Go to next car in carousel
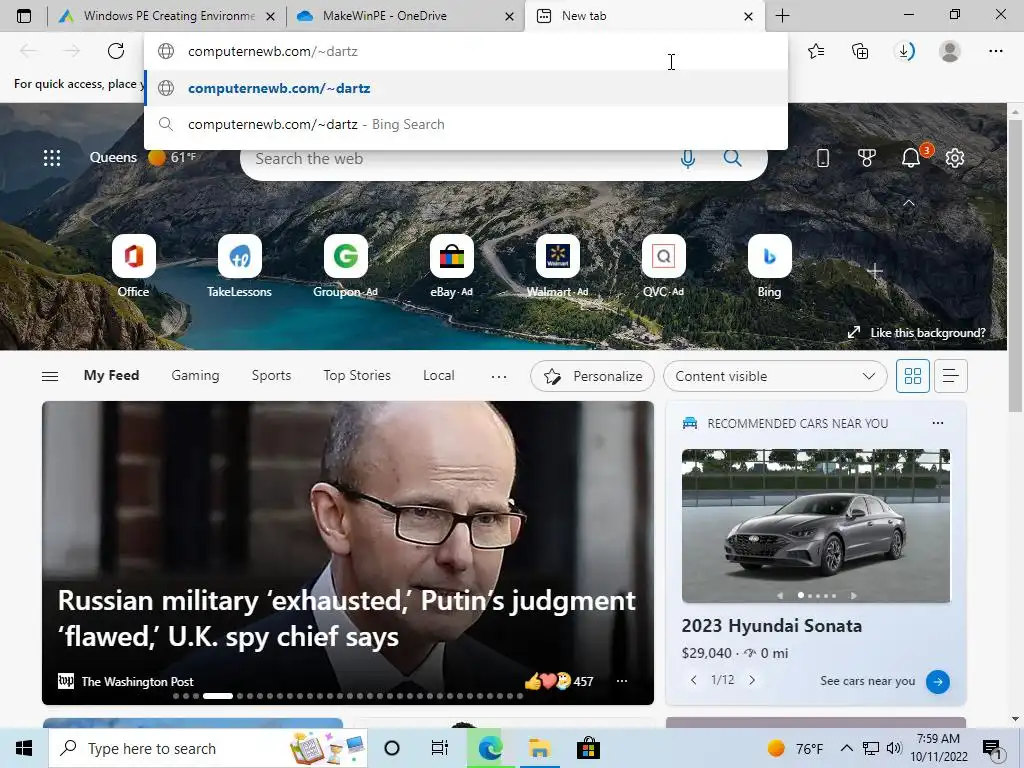This screenshot has width=1024, height=768. pyautogui.click(x=752, y=680)
